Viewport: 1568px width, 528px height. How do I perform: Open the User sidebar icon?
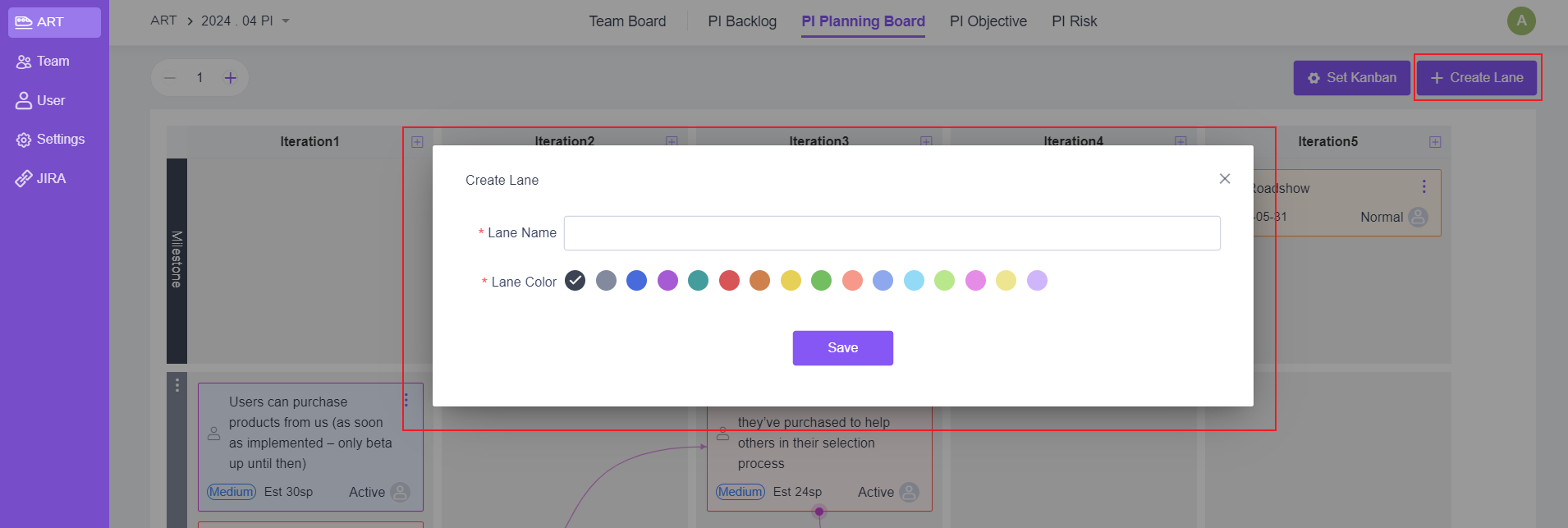[24, 100]
